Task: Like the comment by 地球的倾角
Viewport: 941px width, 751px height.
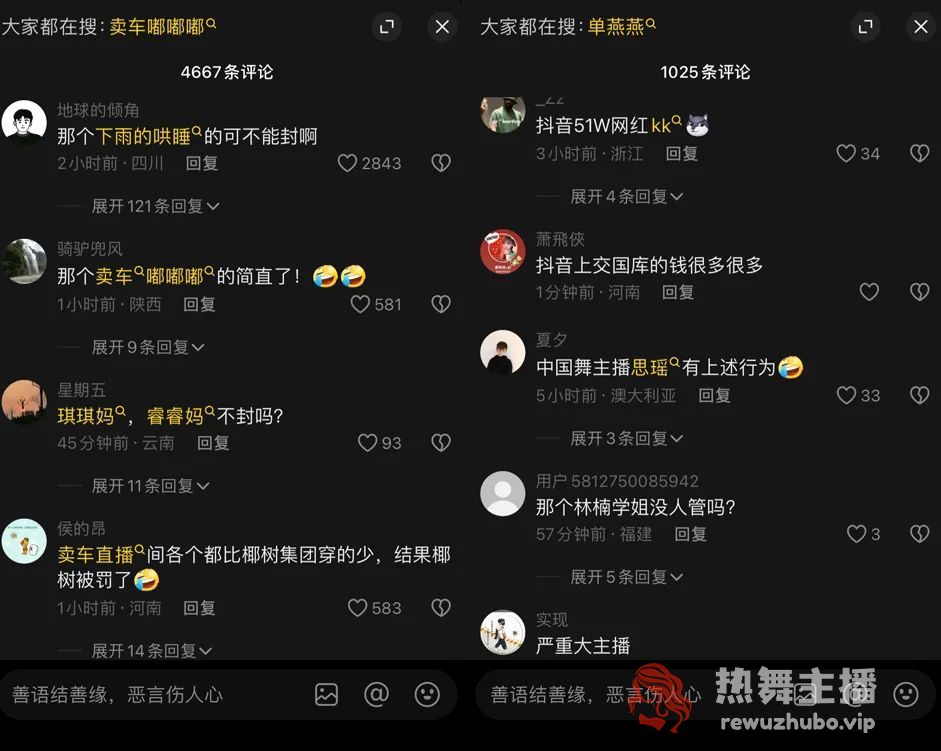Action: click(x=347, y=163)
